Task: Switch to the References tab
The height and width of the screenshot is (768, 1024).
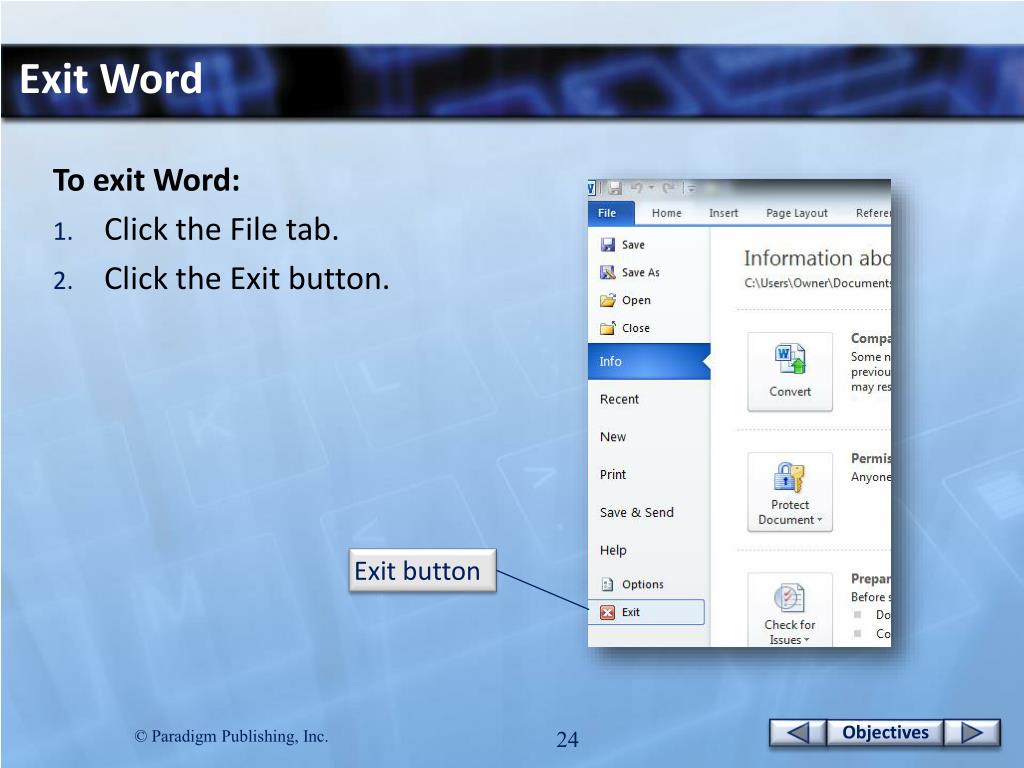Action: click(873, 213)
